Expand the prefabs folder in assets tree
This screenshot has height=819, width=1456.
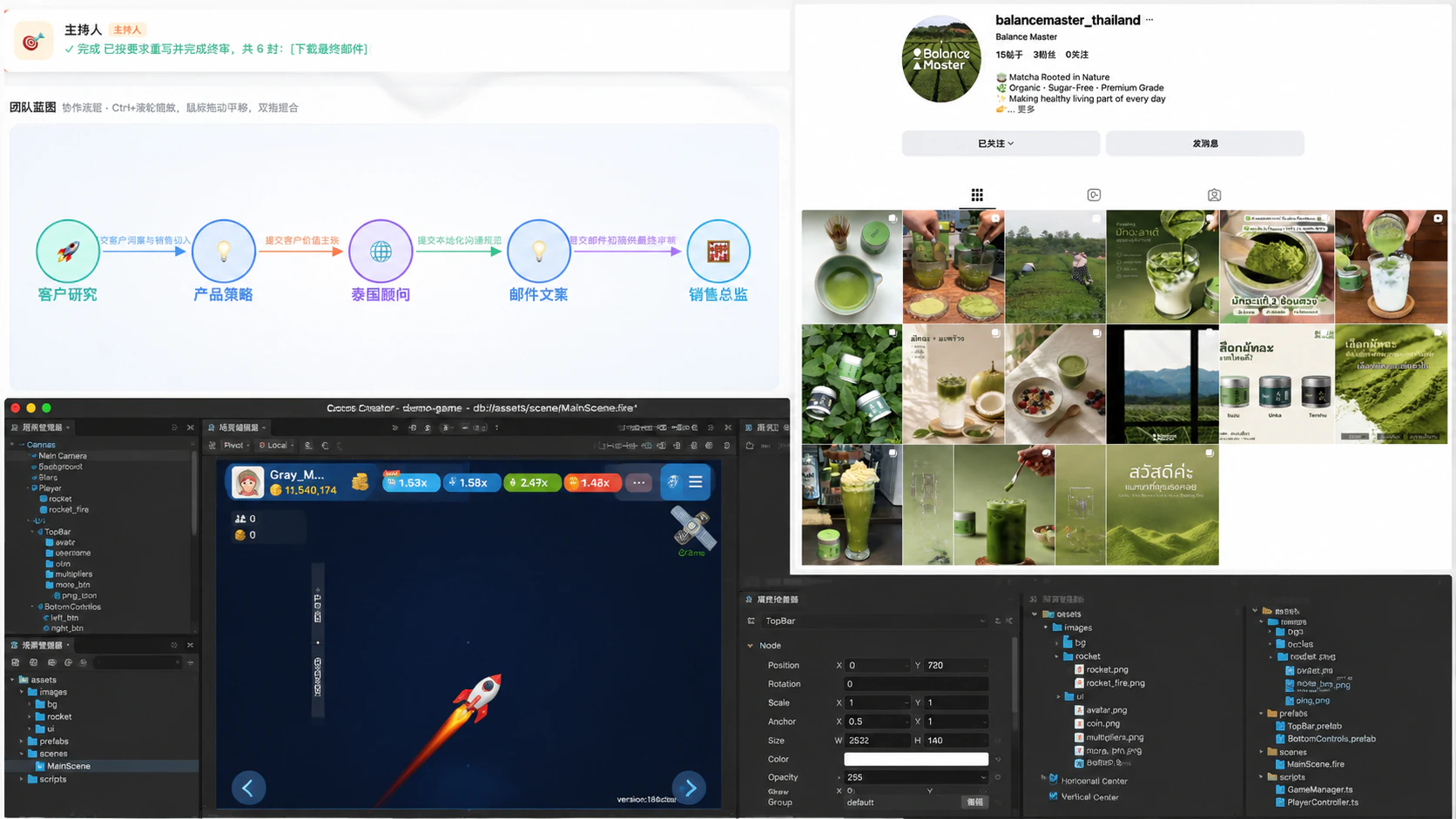[x=22, y=742]
